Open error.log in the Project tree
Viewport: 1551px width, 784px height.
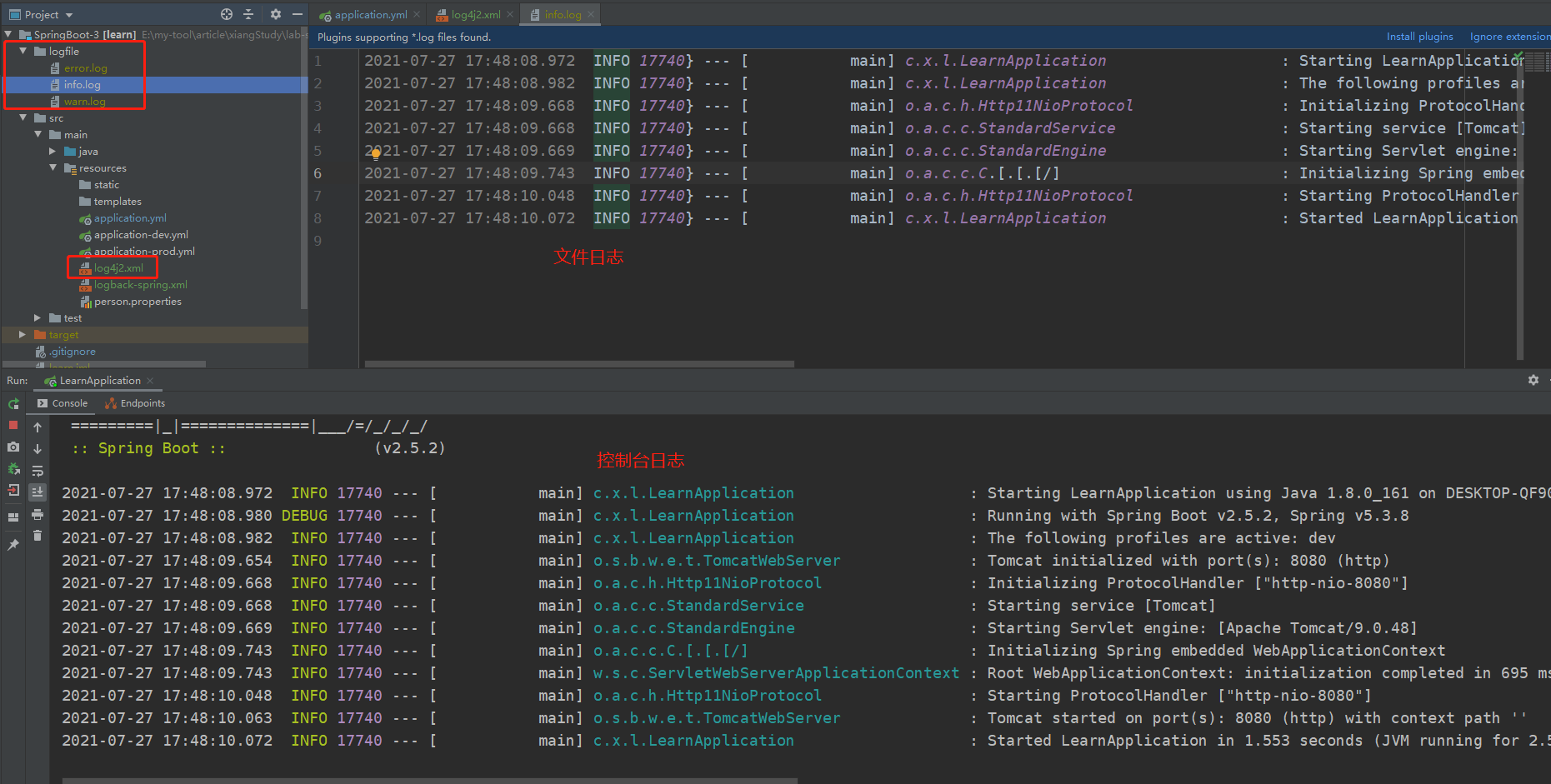pos(85,68)
